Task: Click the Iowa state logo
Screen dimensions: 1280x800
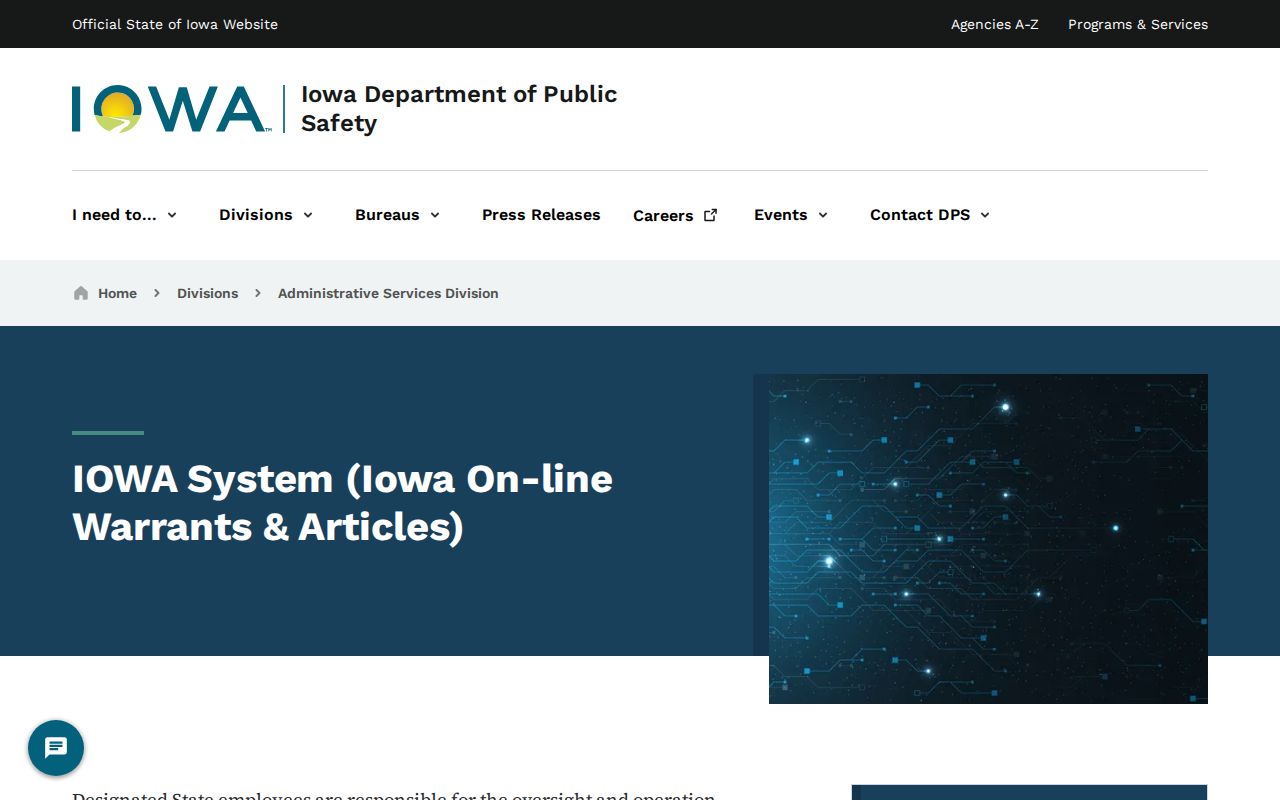Action: point(171,109)
